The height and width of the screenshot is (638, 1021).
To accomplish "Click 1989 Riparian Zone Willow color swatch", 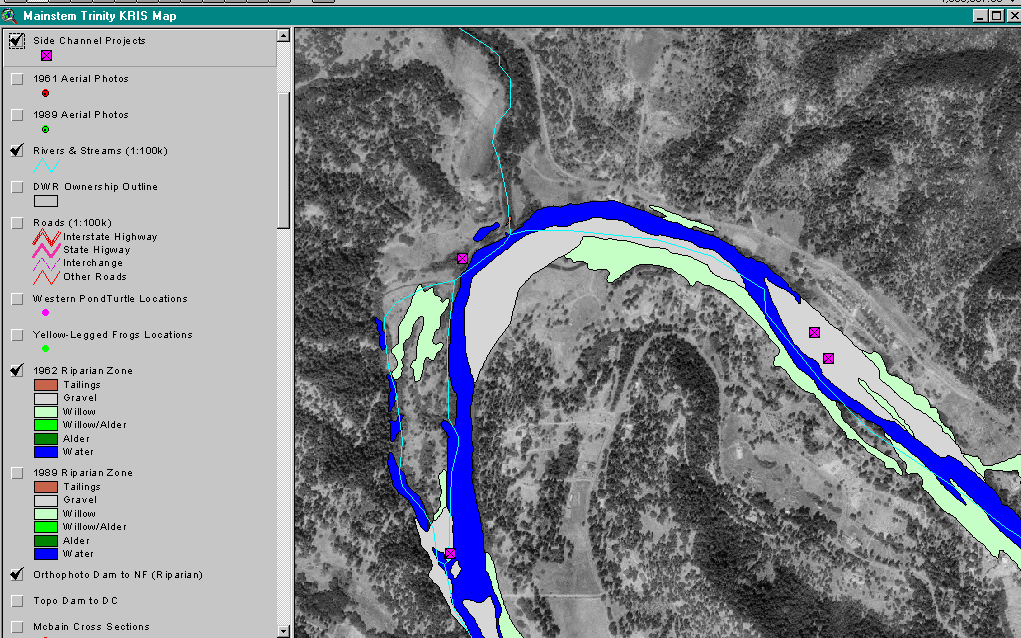I will pyautogui.click(x=46, y=514).
